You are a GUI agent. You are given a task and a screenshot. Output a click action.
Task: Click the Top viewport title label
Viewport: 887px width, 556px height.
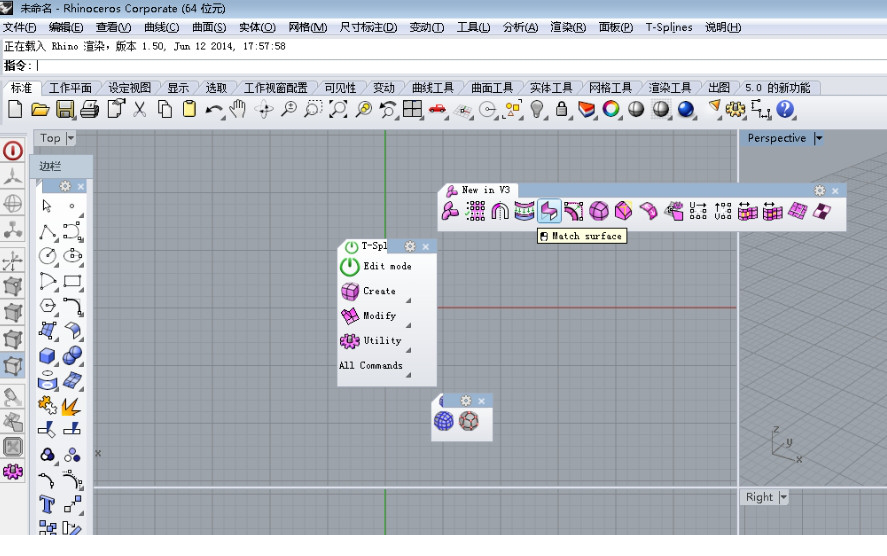[50, 138]
